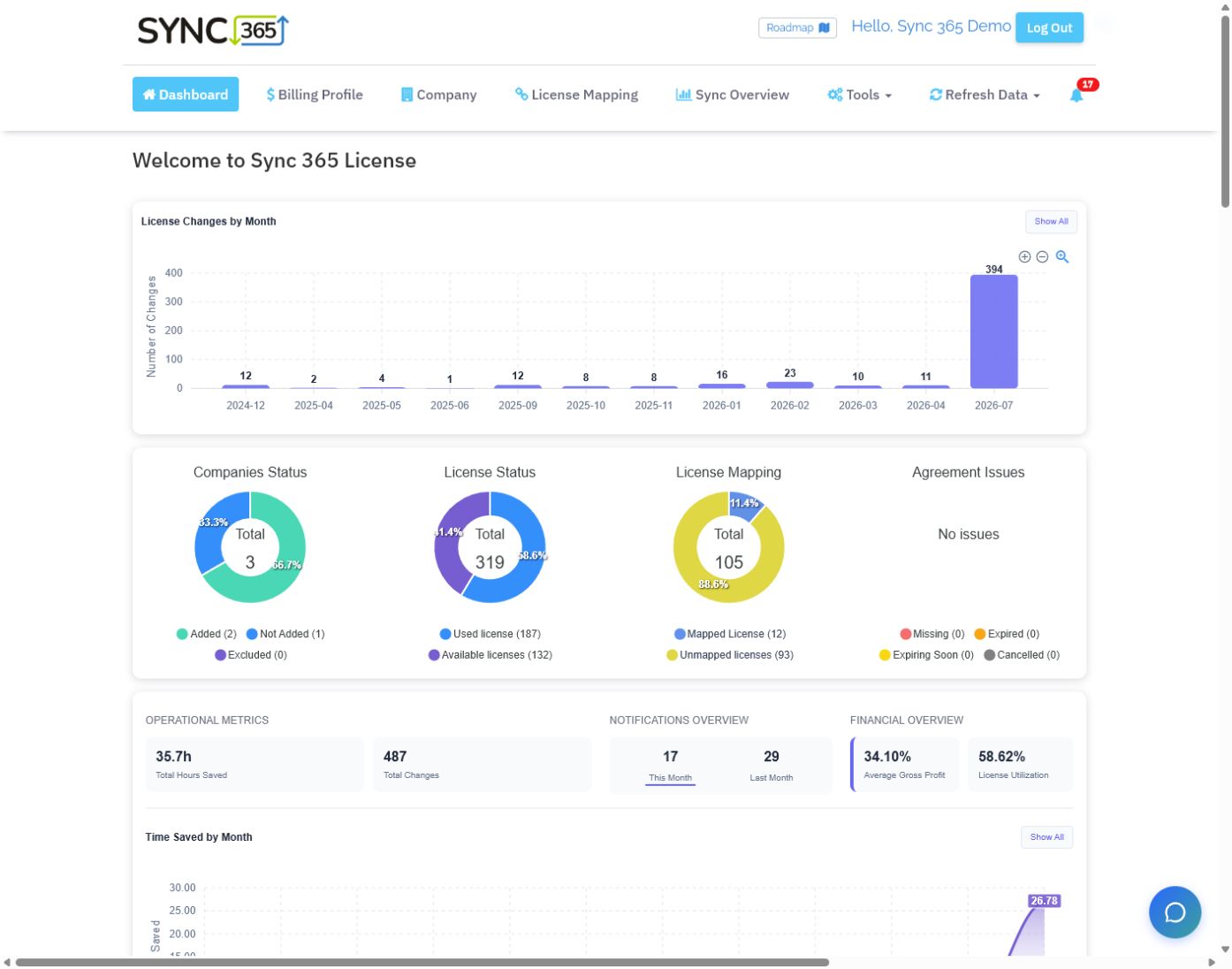Expand the Refresh Data dropdown
The width and height of the screenshot is (1232, 969).
(x=984, y=95)
